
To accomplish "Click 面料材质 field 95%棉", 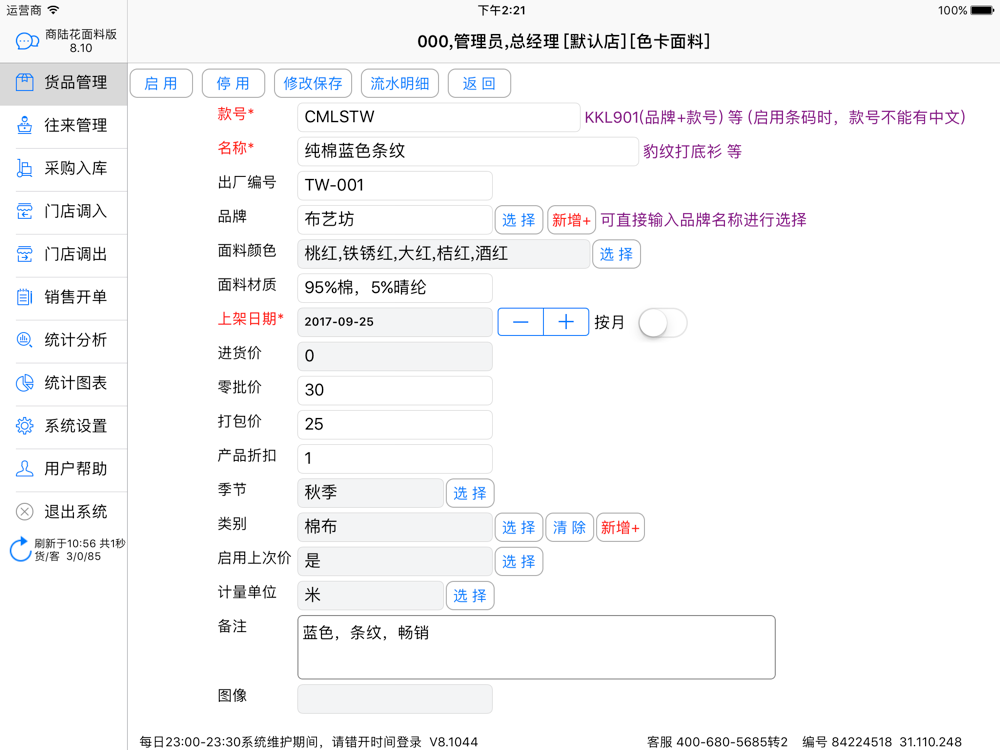I will click(395, 288).
